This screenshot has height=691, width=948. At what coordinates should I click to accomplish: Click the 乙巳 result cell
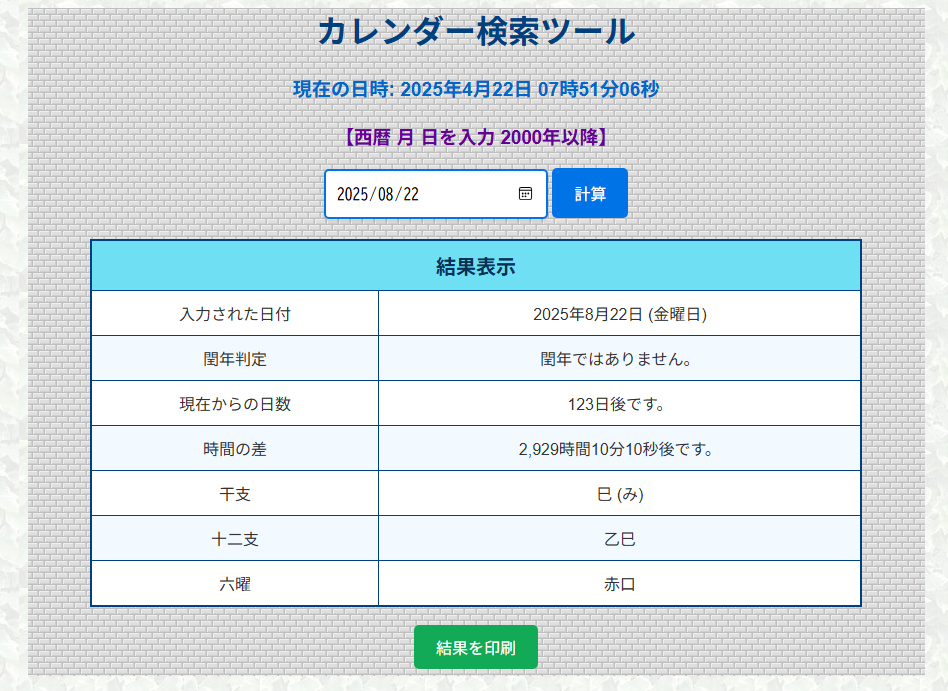(x=619, y=539)
